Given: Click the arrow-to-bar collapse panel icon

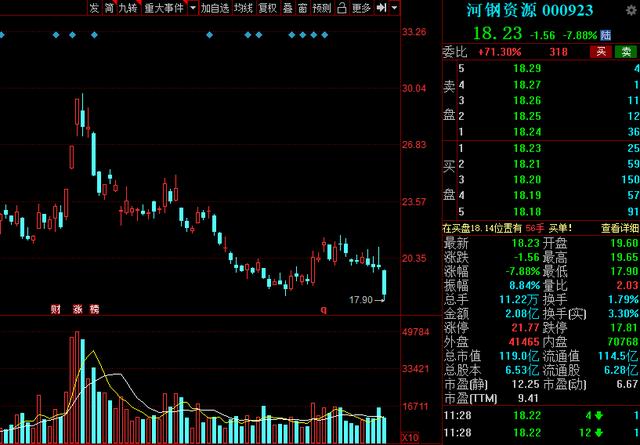Looking at the screenshot, I should coord(381,8).
